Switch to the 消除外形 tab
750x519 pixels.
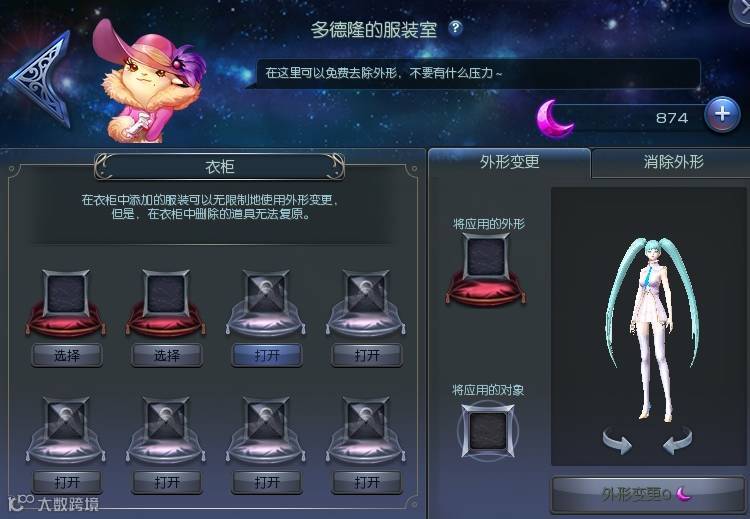[x=673, y=163]
